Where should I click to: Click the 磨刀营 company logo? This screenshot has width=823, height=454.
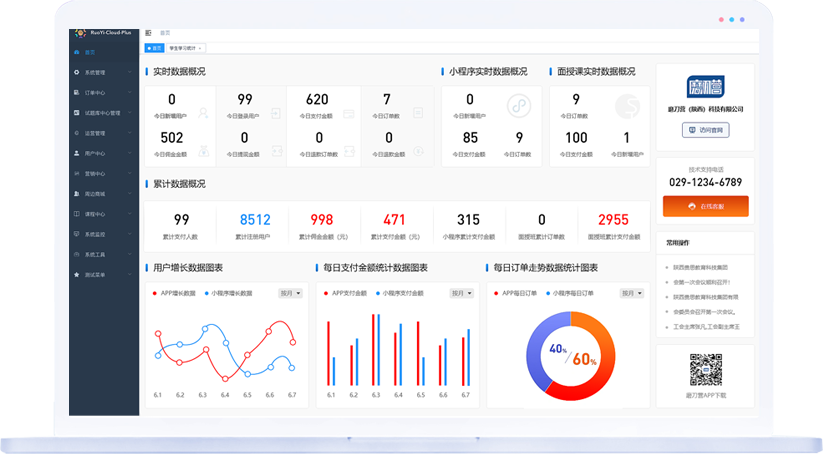tap(704, 86)
